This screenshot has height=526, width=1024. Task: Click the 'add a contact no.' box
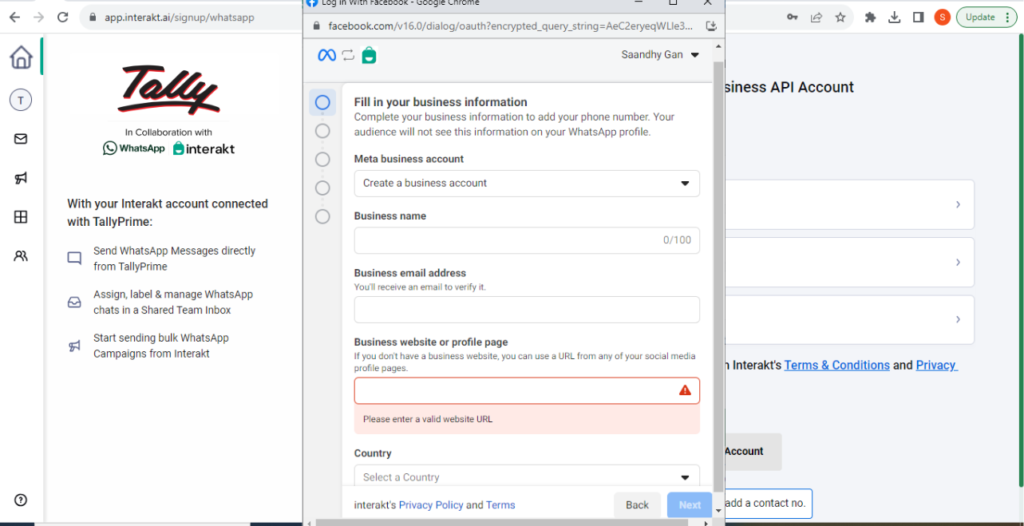(x=768, y=504)
